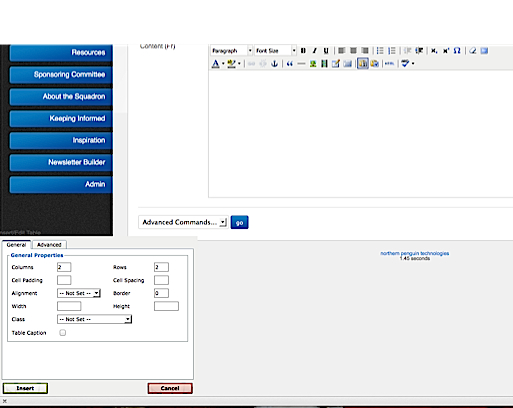Insert a bulleted list

tap(380, 51)
